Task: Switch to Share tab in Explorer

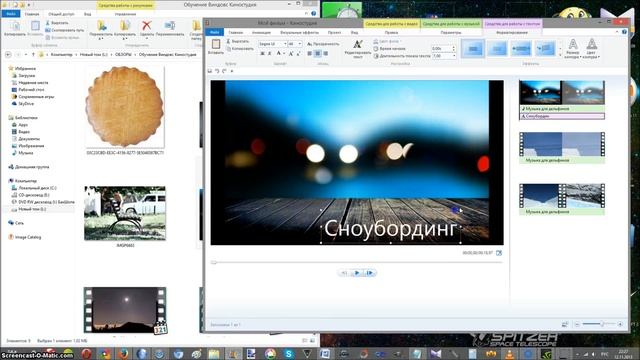Action: pyautogui.click(x=61, y=14)
